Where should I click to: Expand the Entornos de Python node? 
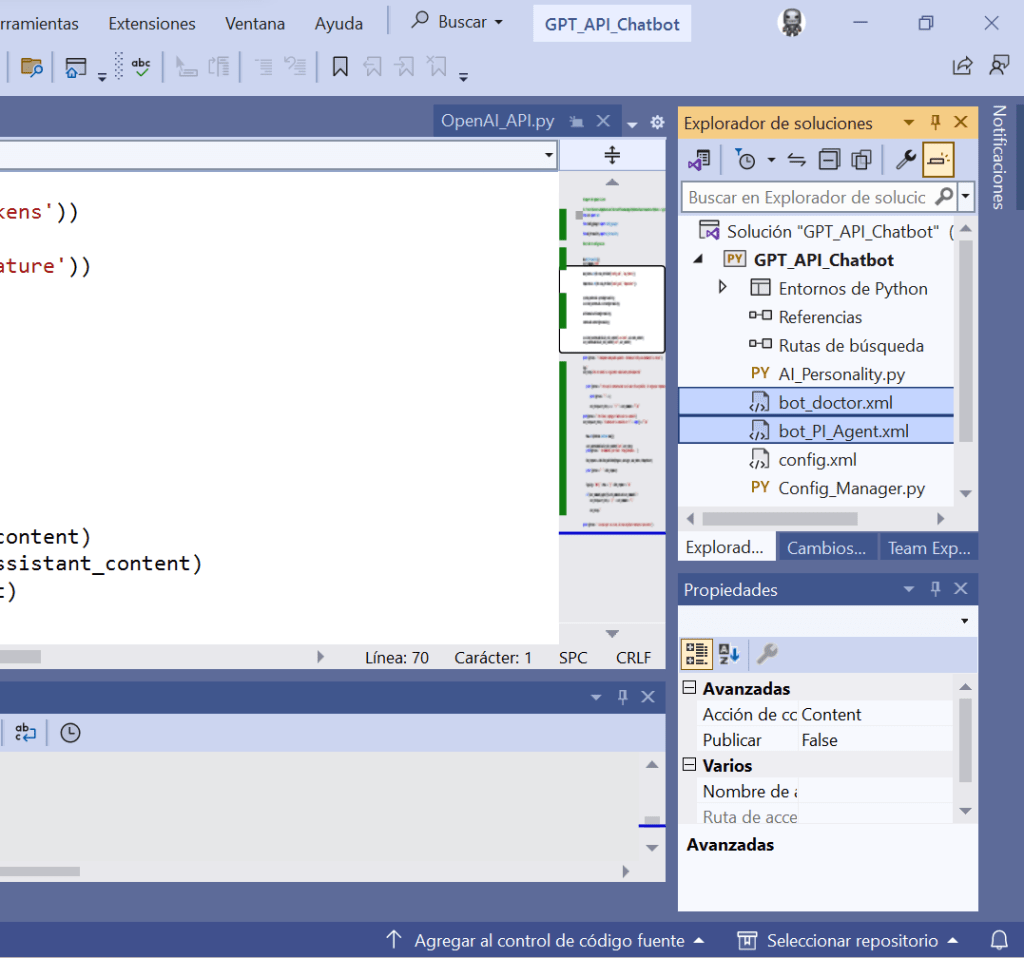723,288
